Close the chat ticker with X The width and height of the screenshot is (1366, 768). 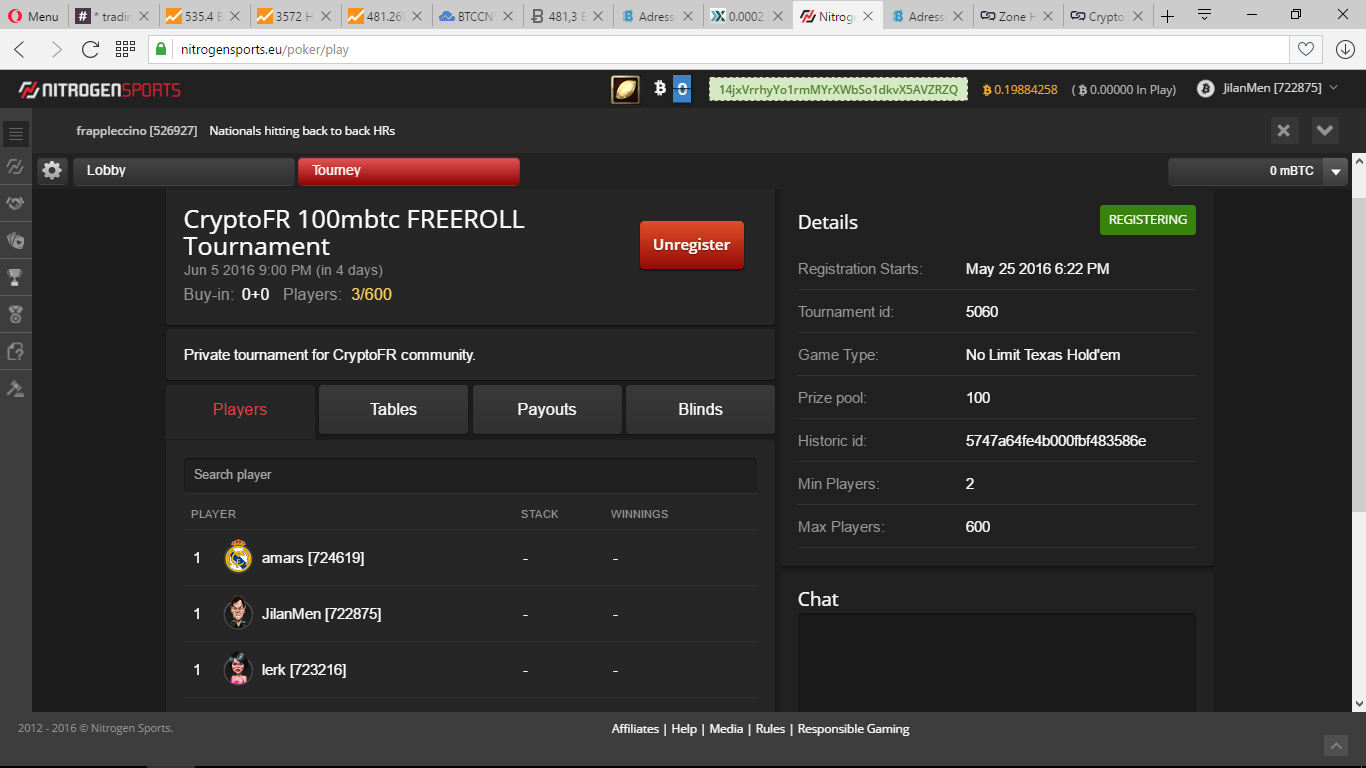coord(1284,131)
